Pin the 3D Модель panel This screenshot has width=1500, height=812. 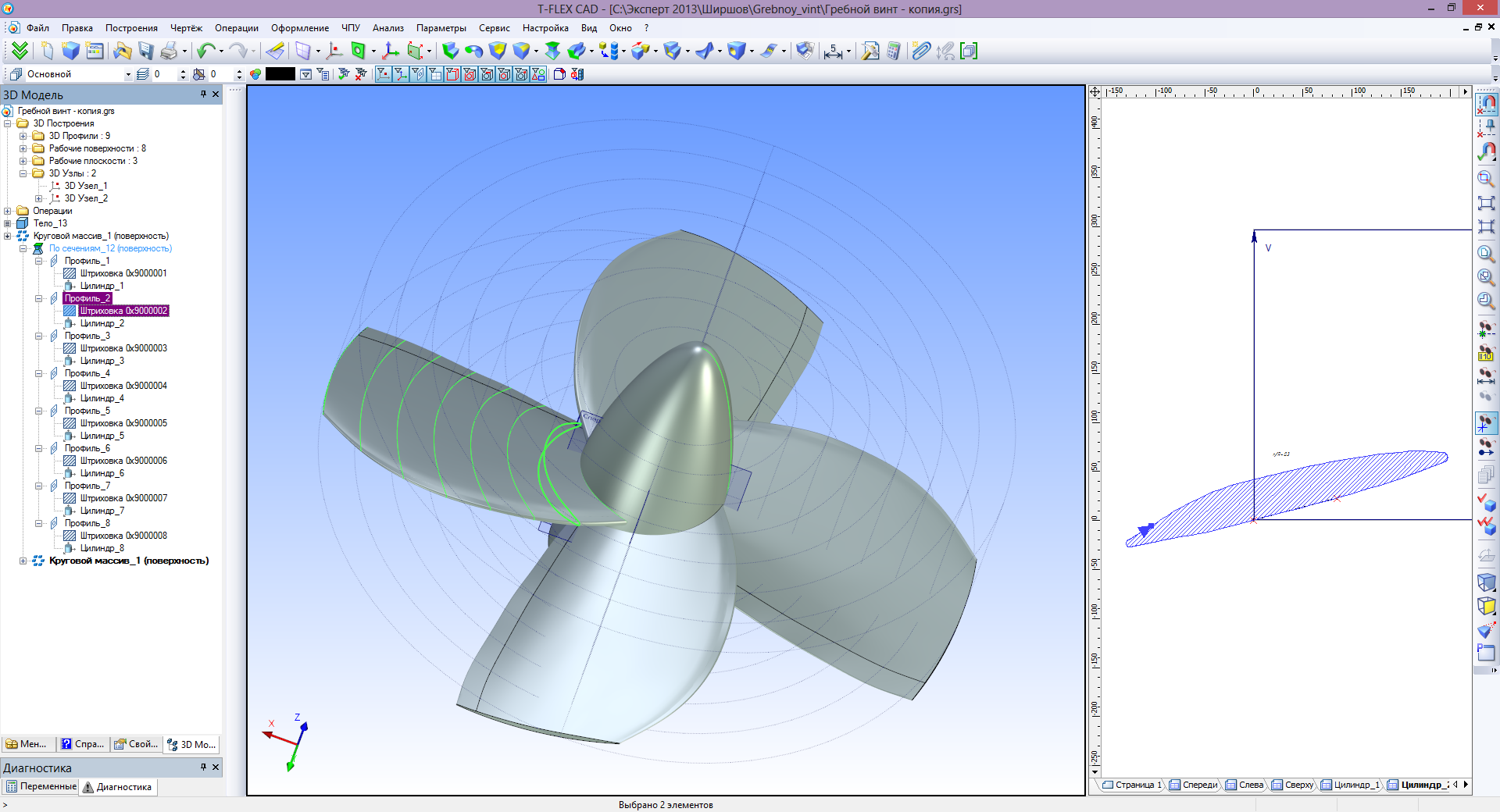(203, 94)
